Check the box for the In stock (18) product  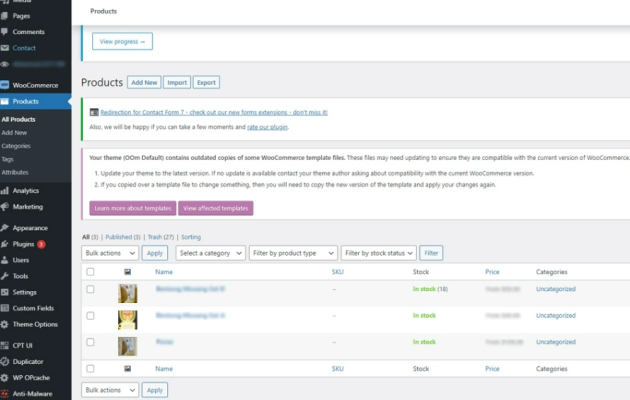point(90,289)
